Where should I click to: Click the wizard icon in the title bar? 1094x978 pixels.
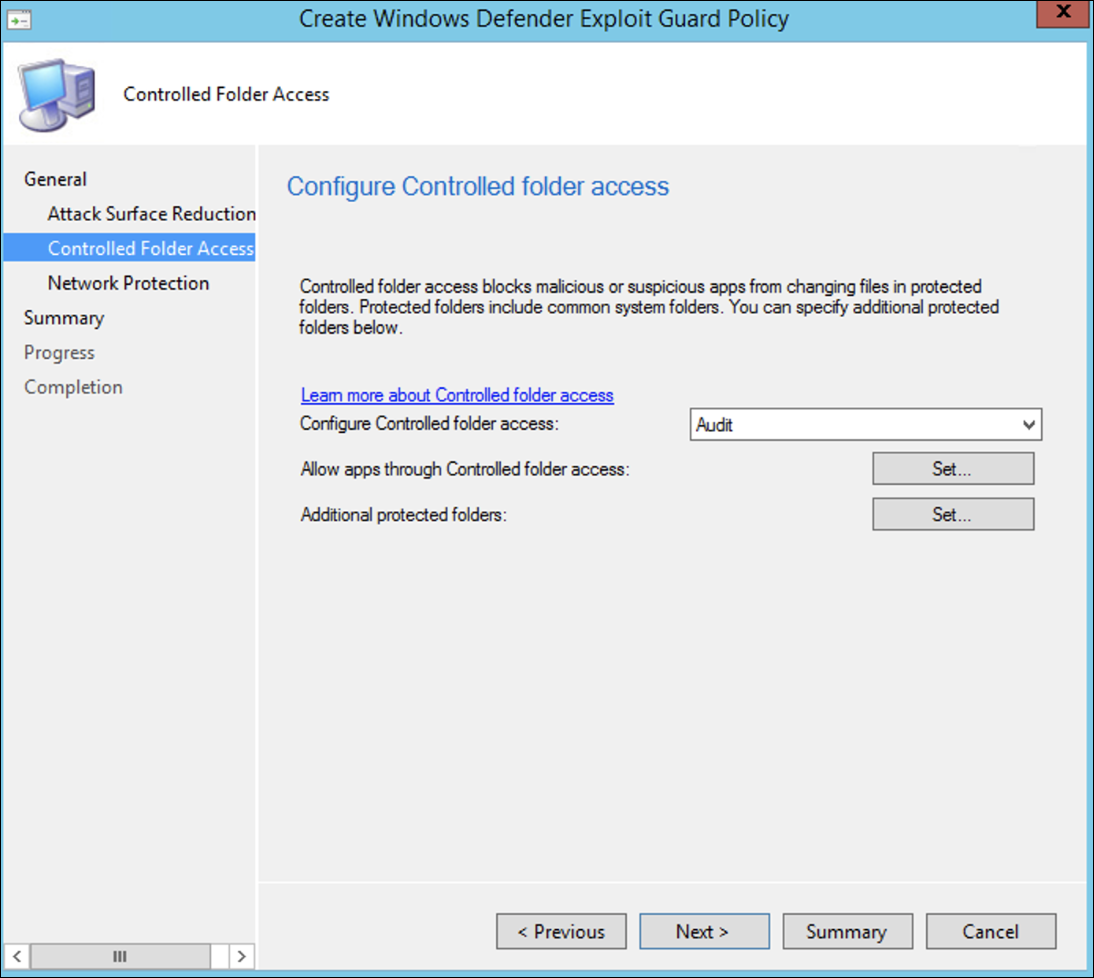point(19,20)
